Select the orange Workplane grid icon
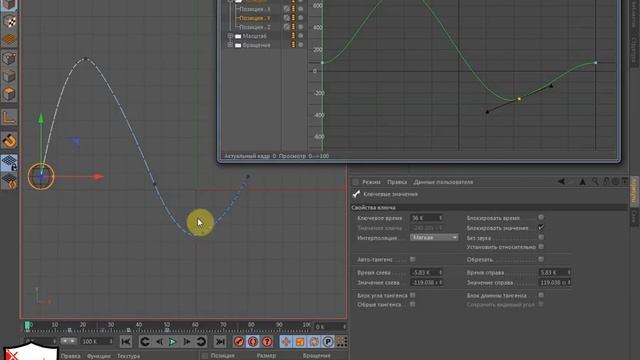 click(x=9, y=40)
